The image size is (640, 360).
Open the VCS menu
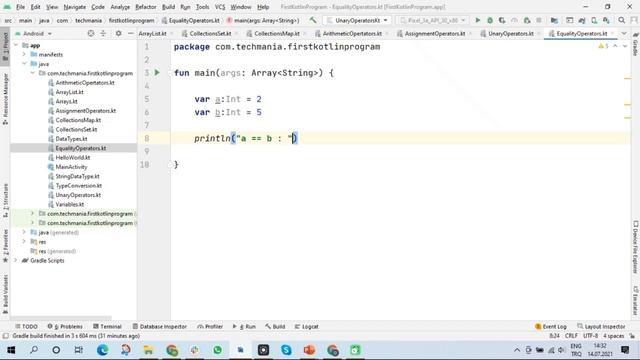(x=220, y=7)
